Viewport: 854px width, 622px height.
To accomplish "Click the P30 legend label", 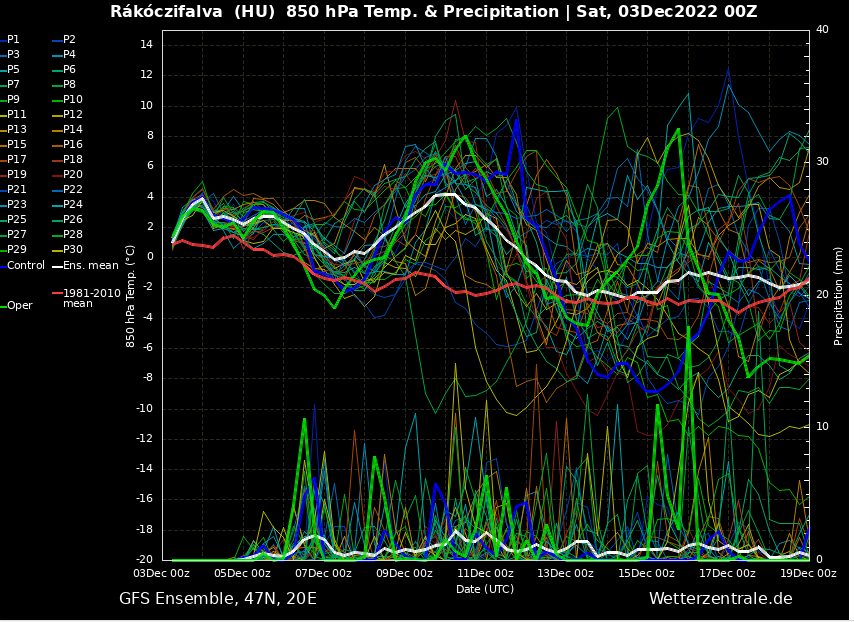I will tap(73, 250).
